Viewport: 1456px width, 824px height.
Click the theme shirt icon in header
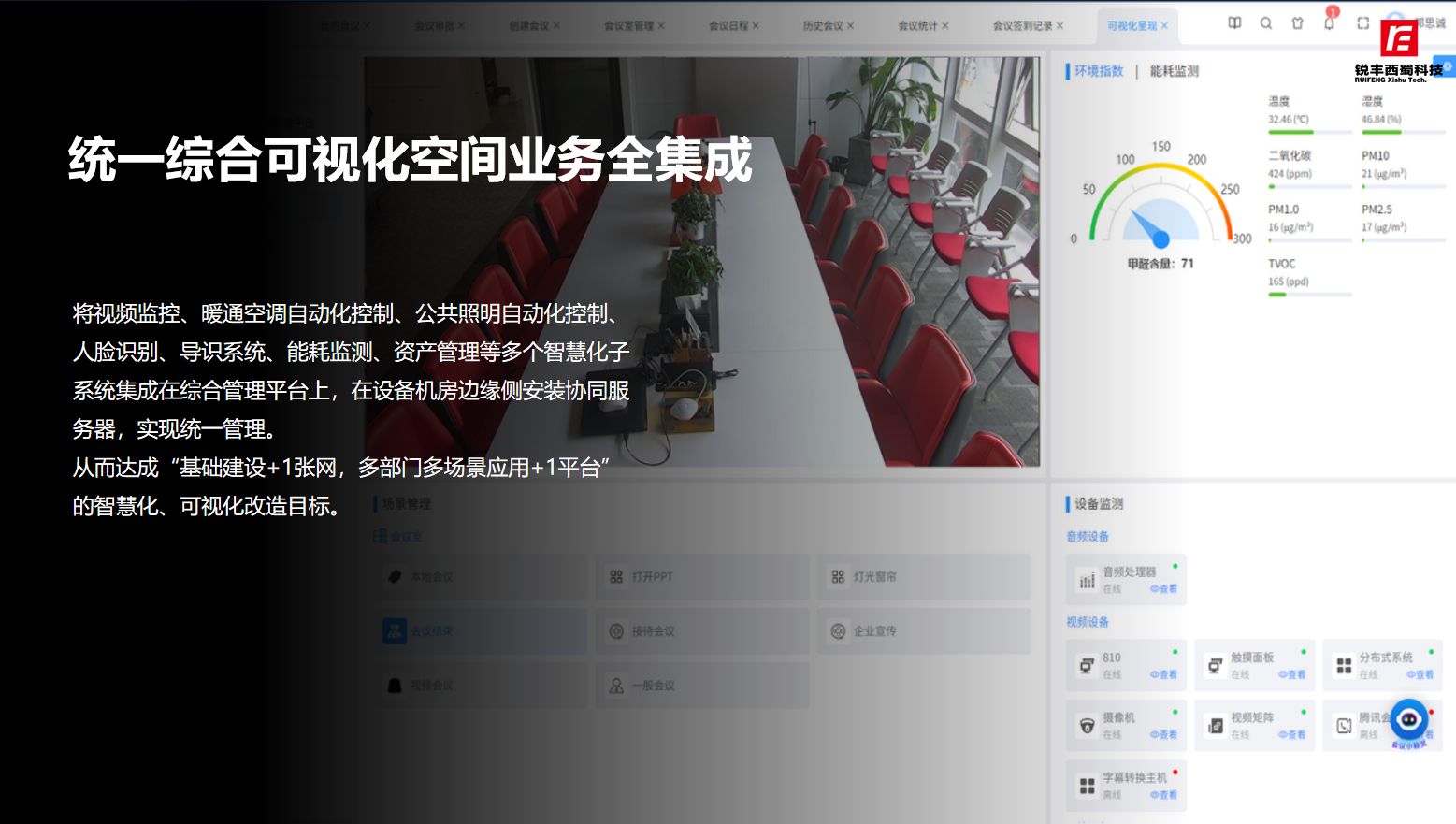click(1297, 23)
